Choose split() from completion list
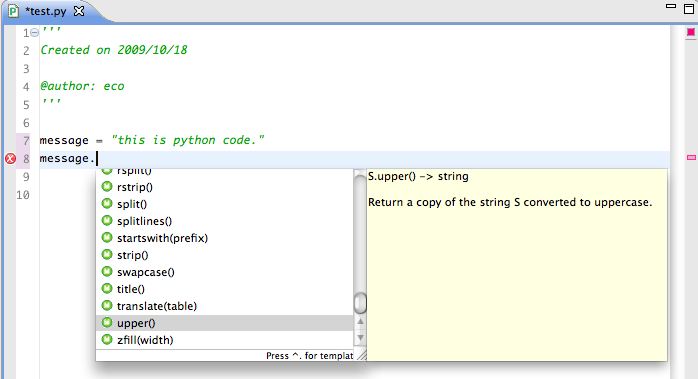Viewport: 698px width, 379px height. 224,204
